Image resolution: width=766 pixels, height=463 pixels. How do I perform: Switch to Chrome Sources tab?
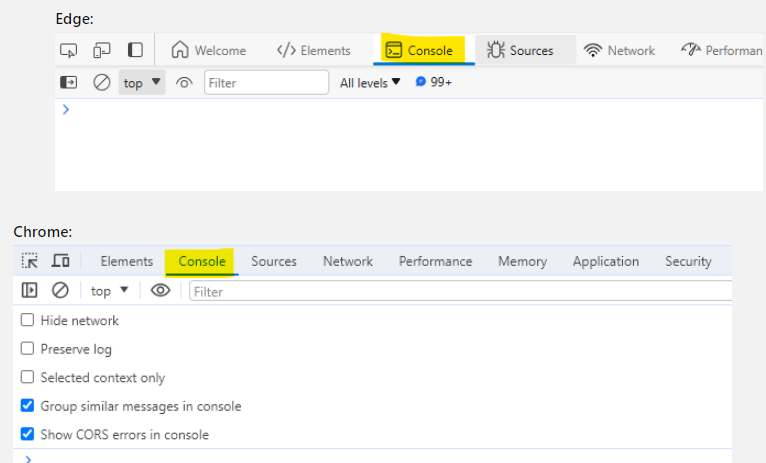(274, 261)
